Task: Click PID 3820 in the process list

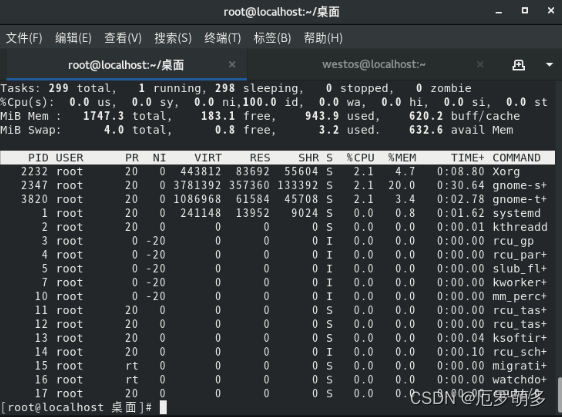Action: [x=34, y=199]
